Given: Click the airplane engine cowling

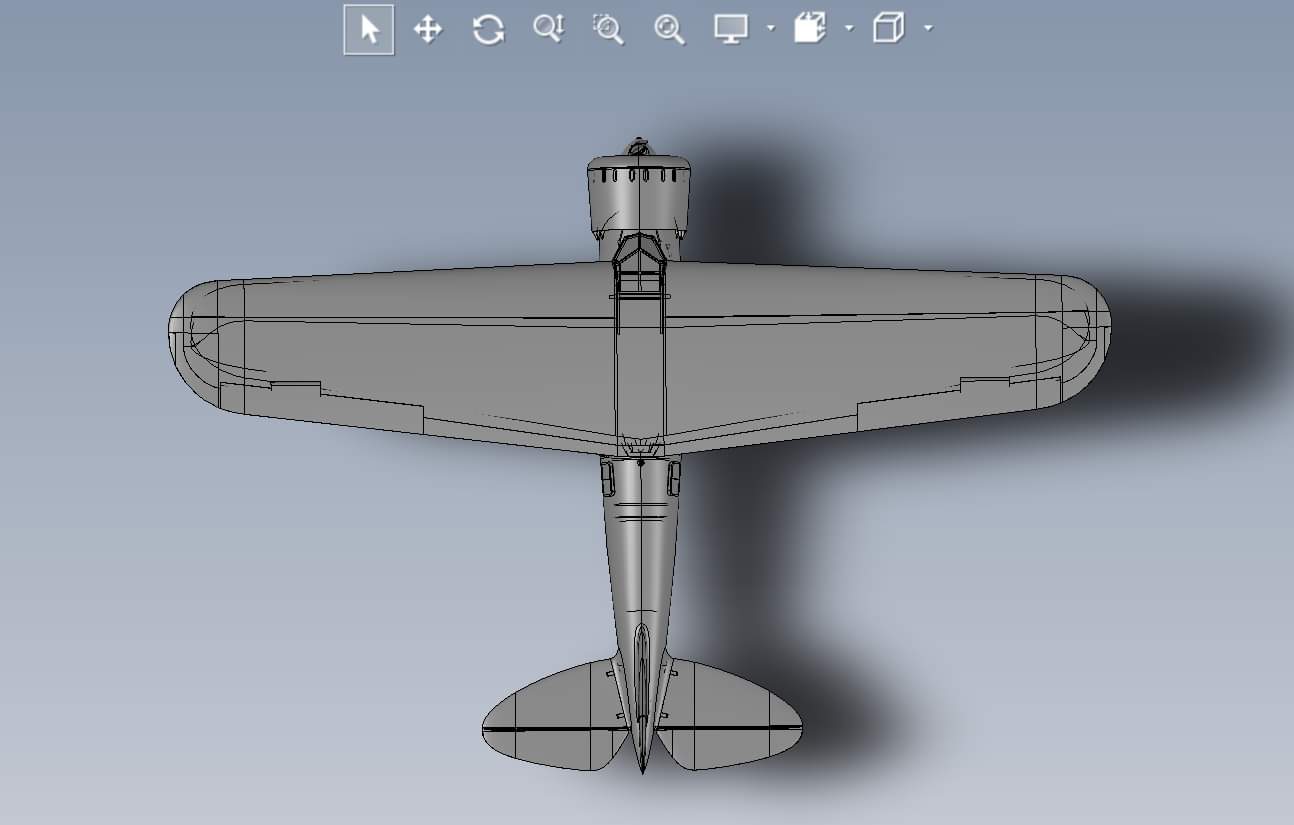Looking at the screenshot, I should pyautogui.click(x=640, y=195).
